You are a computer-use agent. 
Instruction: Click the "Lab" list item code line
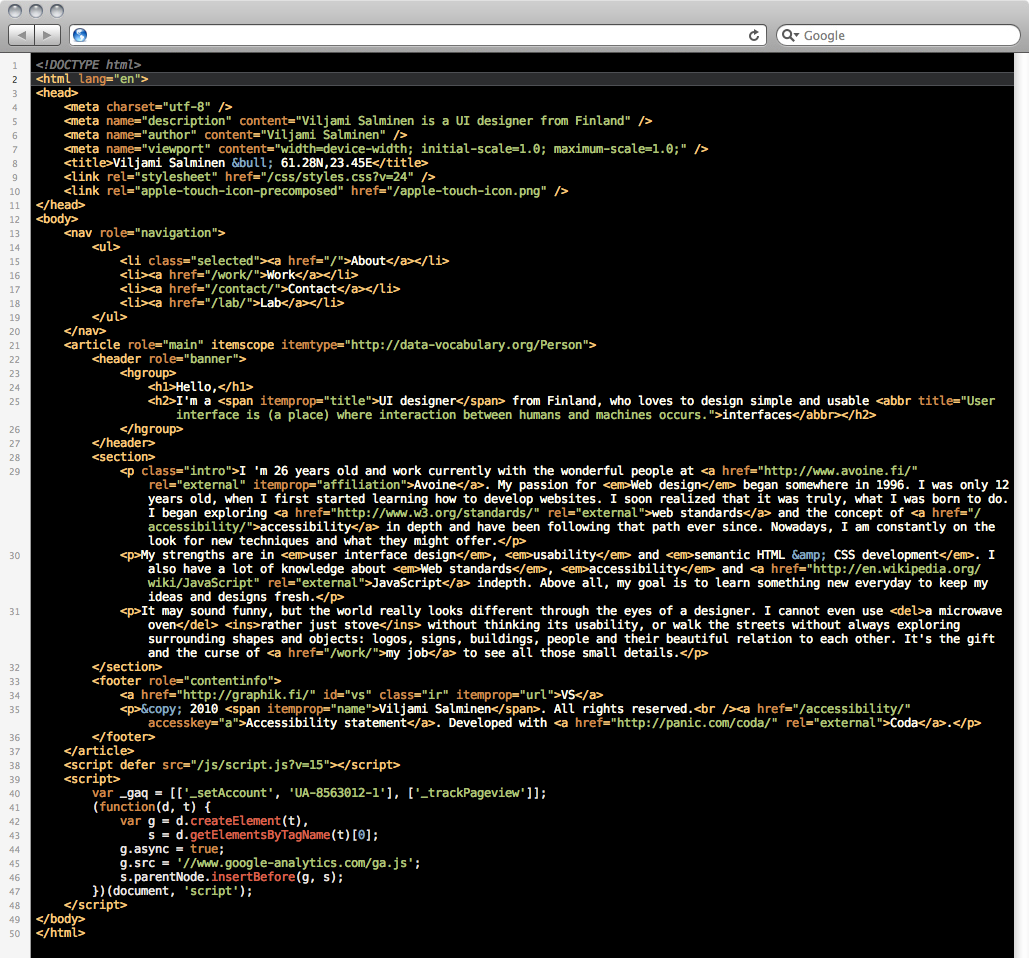pyautogui.click(x=232, y=302)
